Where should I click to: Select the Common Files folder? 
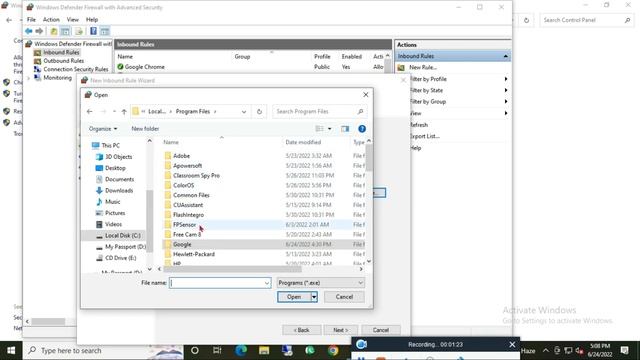[x=191, y=195]
